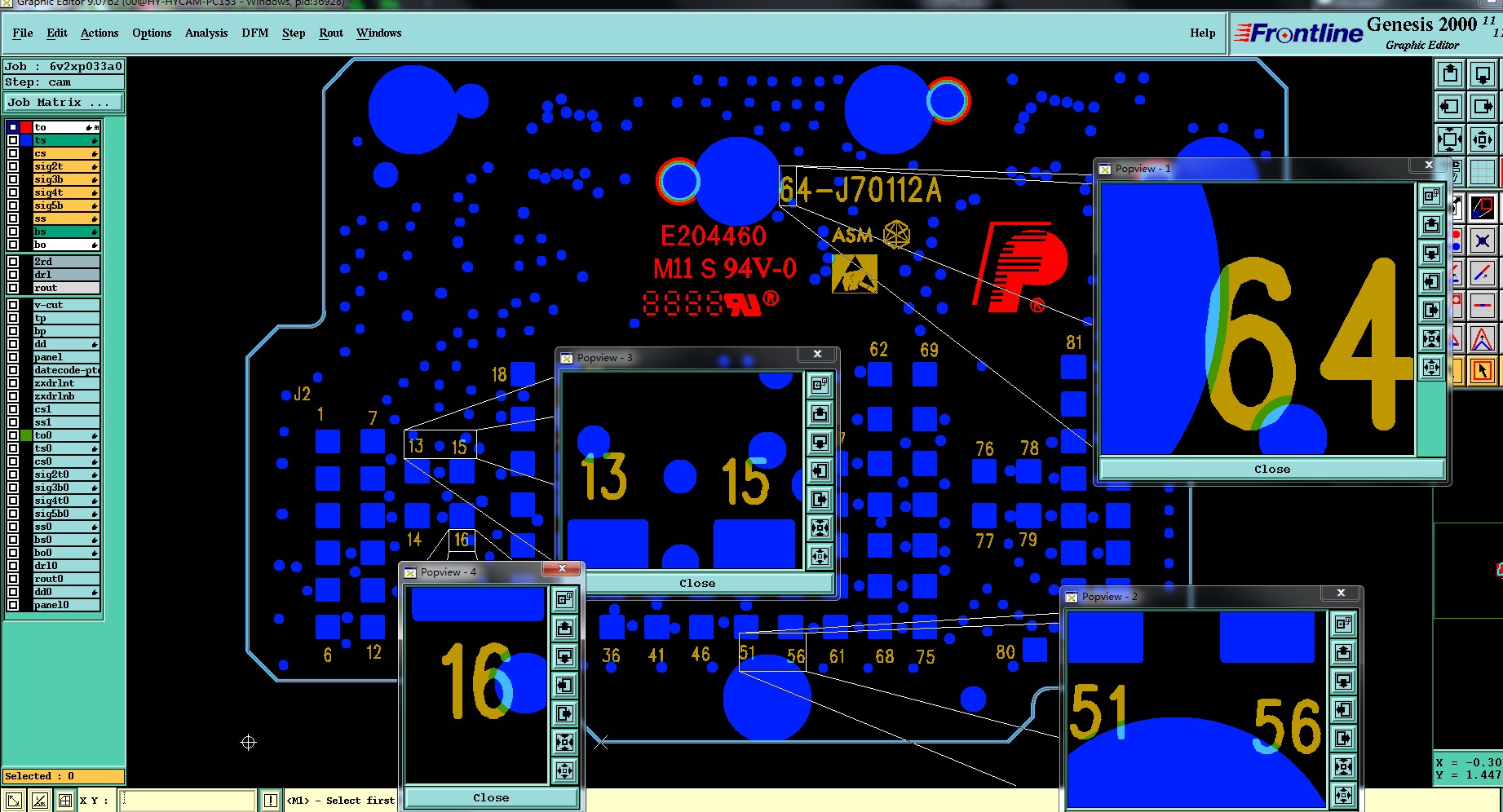This screenshot has width=1503, height=812.
Task: Pan down in Popview 4
Action: click(x=564, y=656)
